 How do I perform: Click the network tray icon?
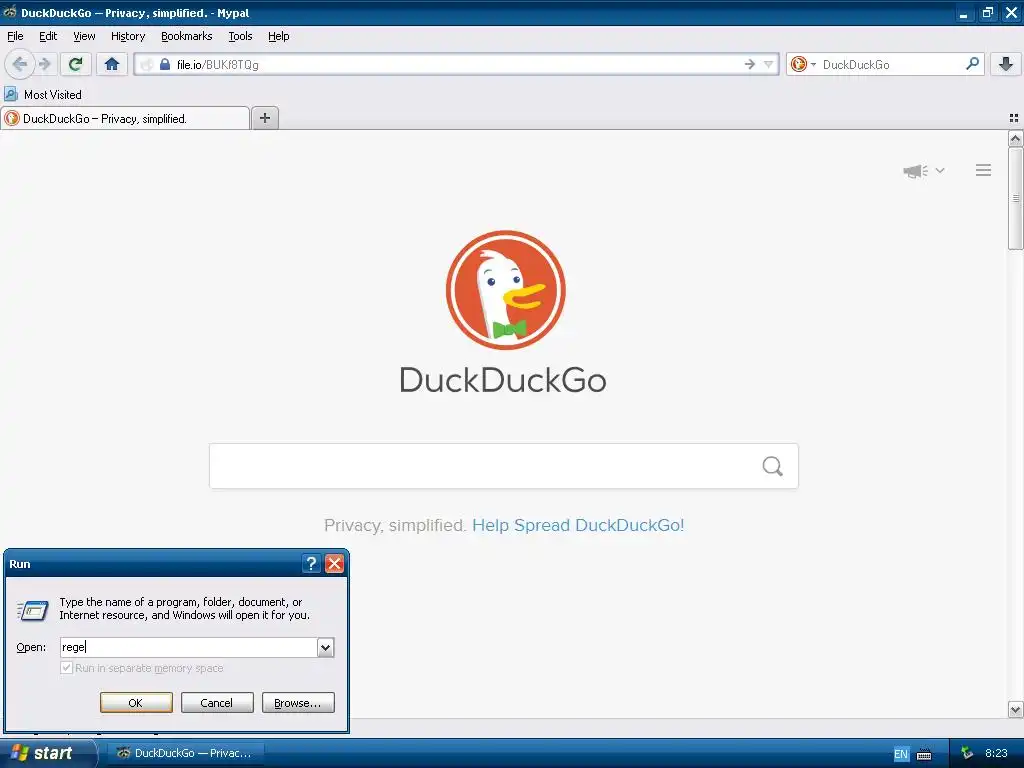coord(967,753)
